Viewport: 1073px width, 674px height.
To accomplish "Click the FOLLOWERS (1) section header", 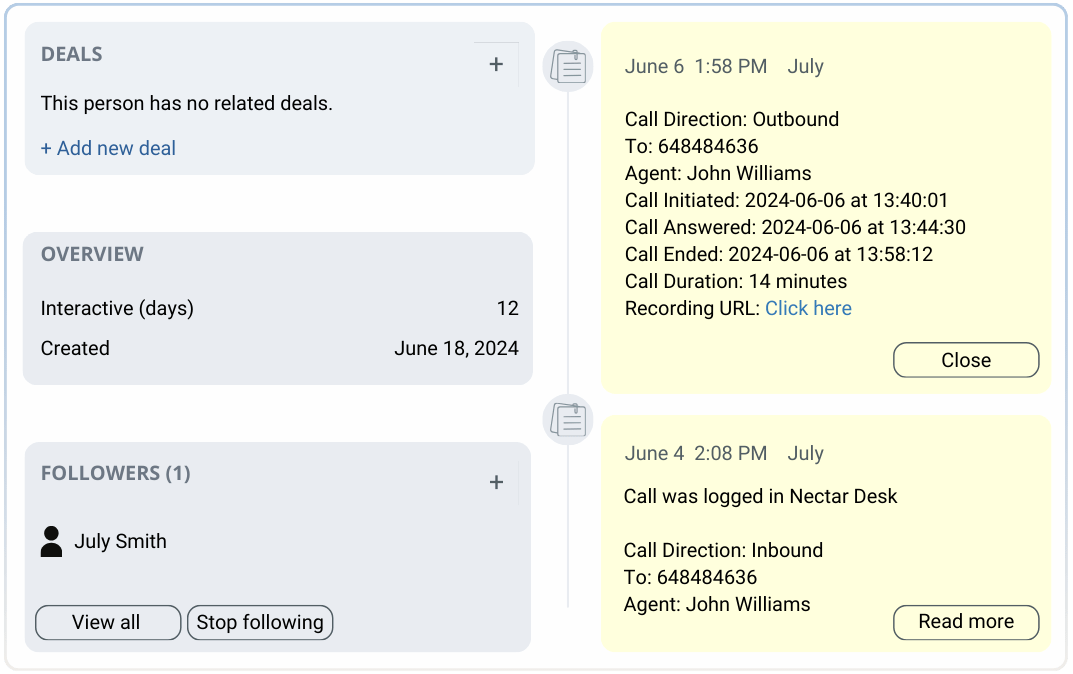I will pos(116,473).
